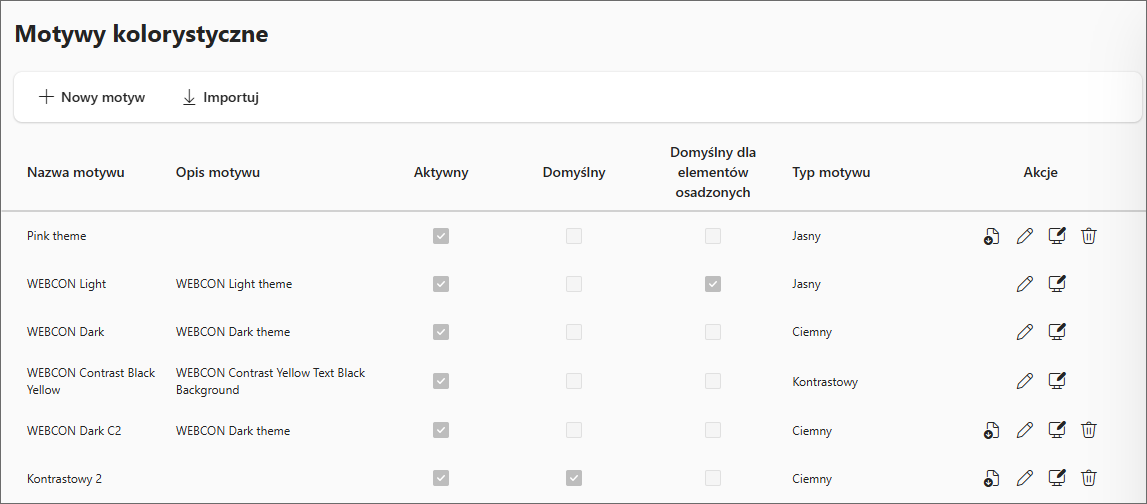This screenshot has height=504, width=1147.
Task: Open monitor edit icon for Kontrastowy 2
Action: tap(1056, 478)
